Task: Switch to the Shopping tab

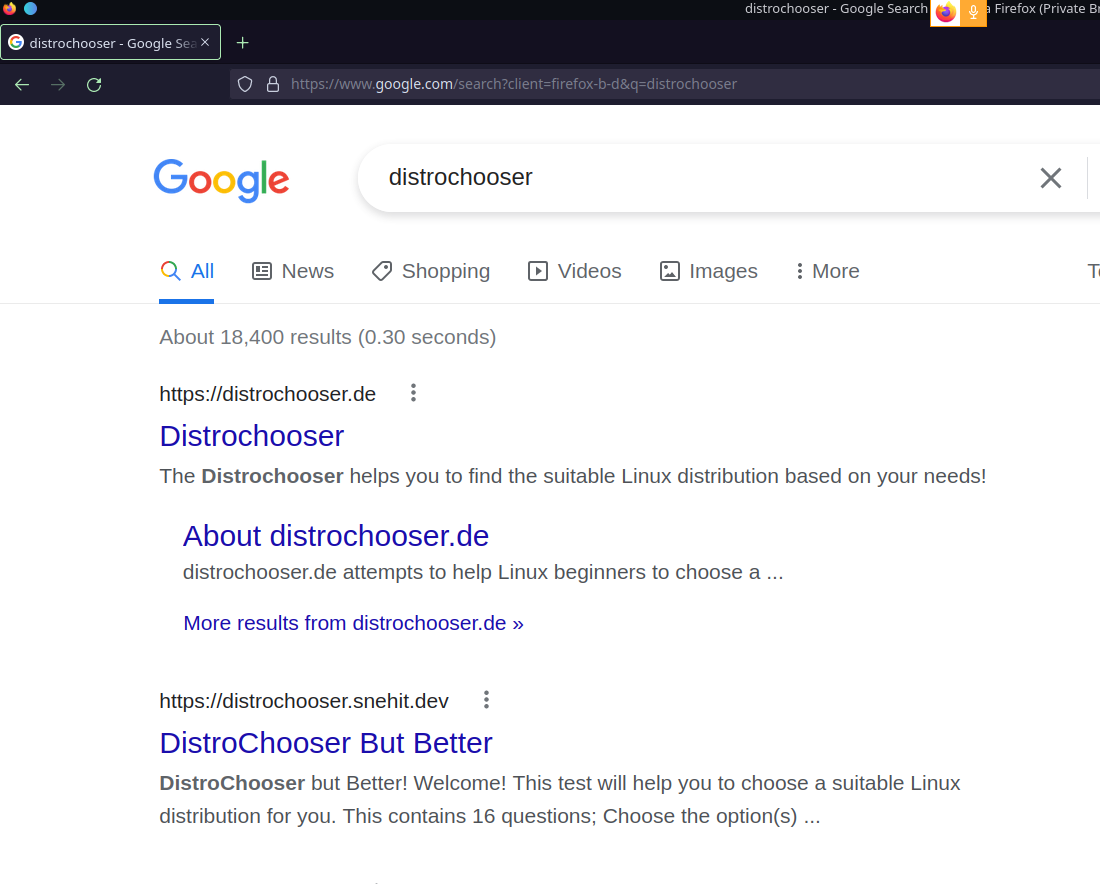Action: pyautogui.click(x=431, y=271)
